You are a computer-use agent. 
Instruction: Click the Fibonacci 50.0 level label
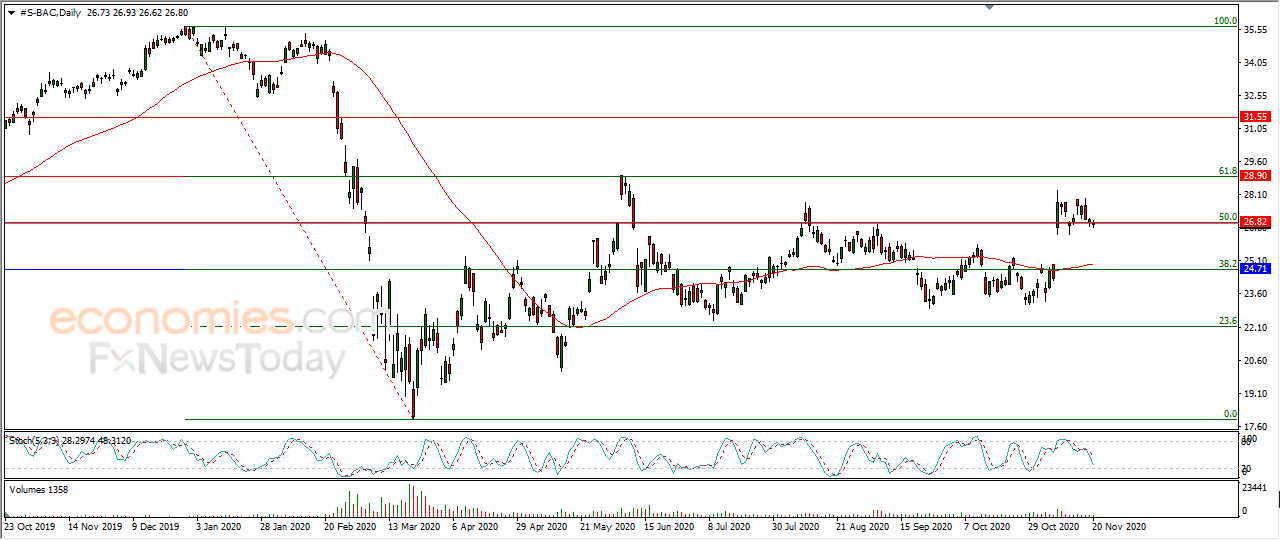(x=1228, y=217)
